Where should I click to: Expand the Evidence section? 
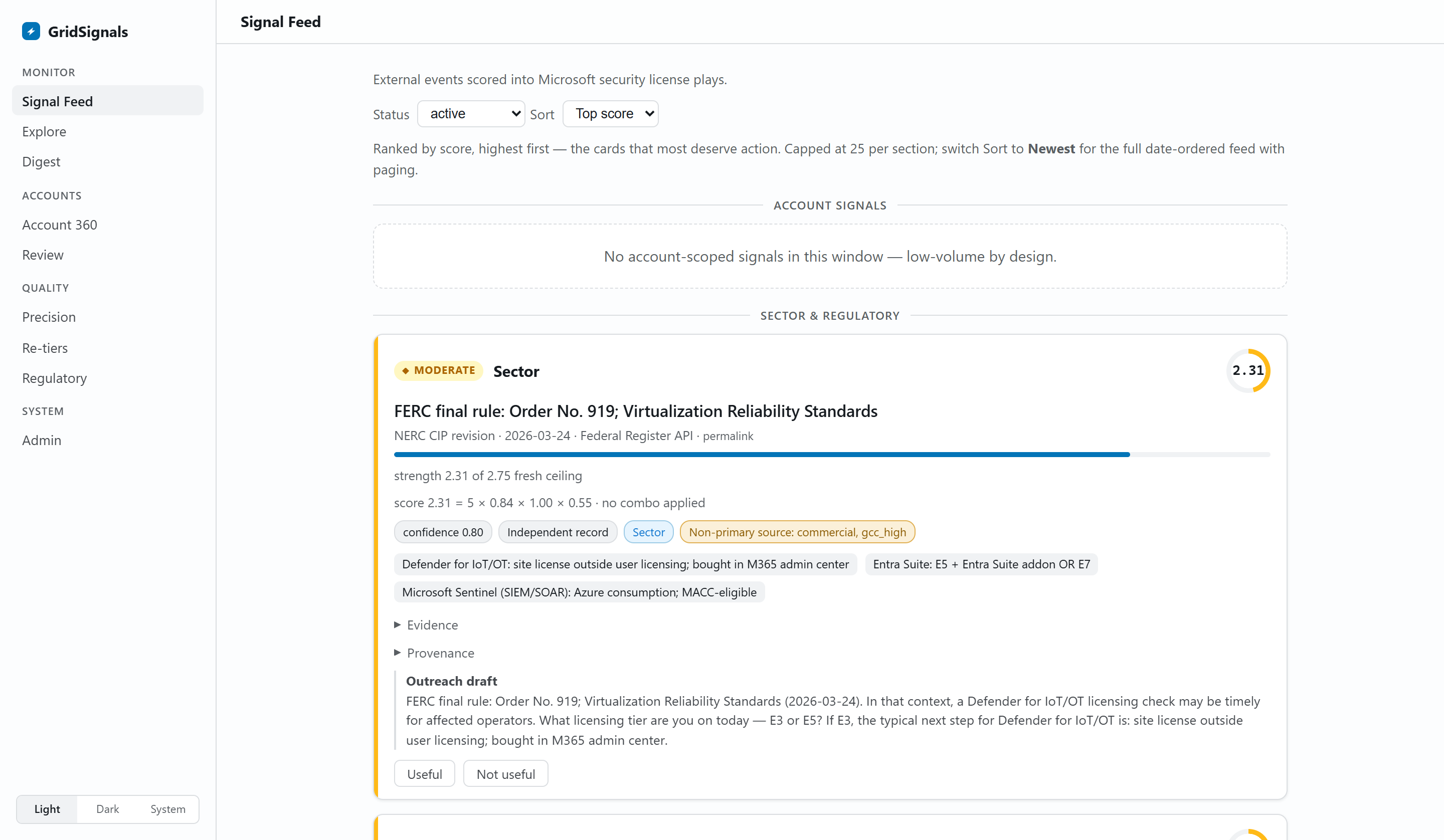pyautogui.click(x=426, y=625)
